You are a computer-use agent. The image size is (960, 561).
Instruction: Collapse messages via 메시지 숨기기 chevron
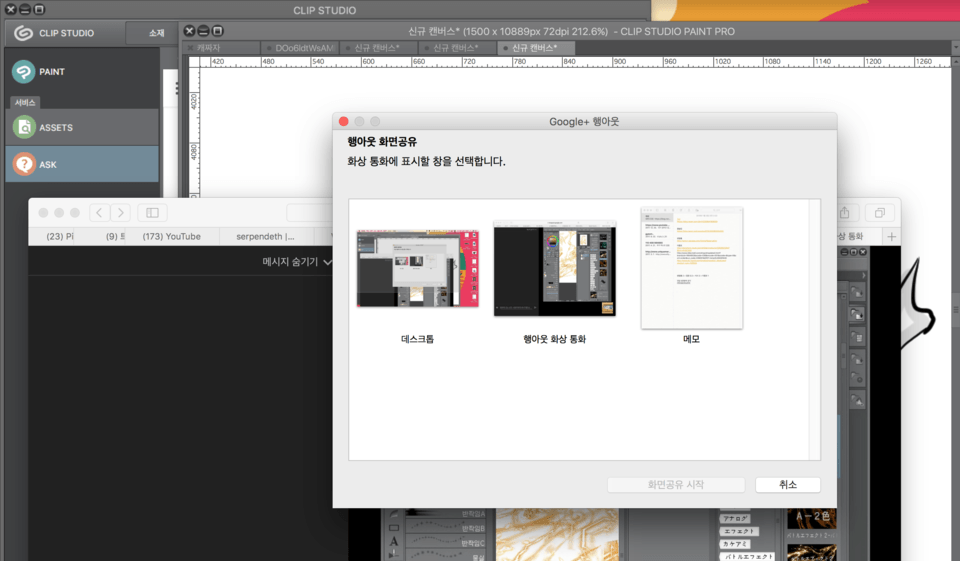pos(328,262)
